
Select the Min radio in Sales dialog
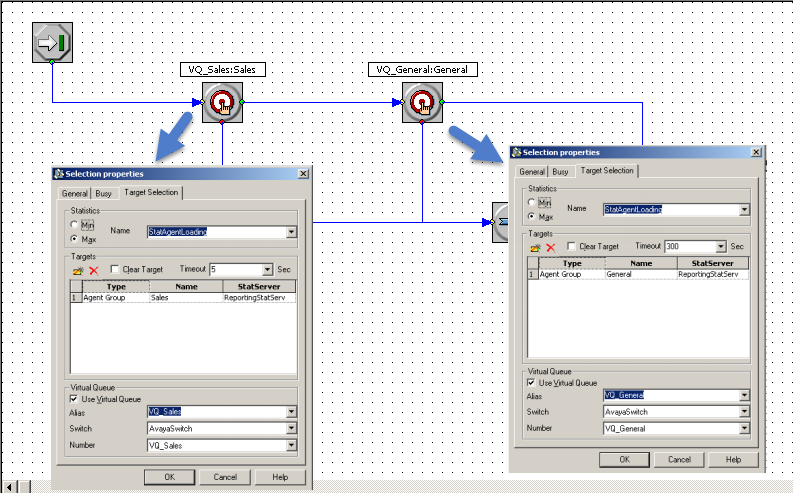coord(74,225)
